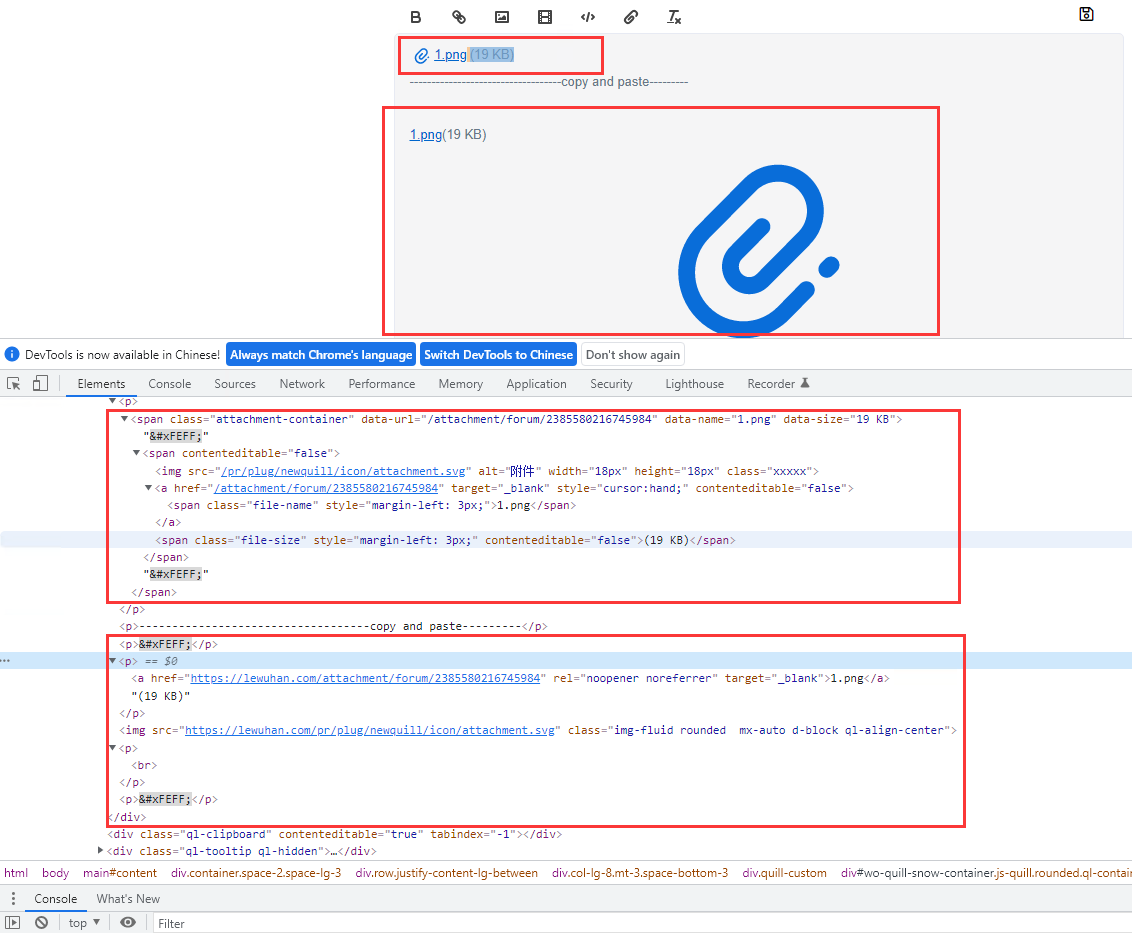Collapse the selected p == $0 node
1132x933 pixels.
(113, 661)
